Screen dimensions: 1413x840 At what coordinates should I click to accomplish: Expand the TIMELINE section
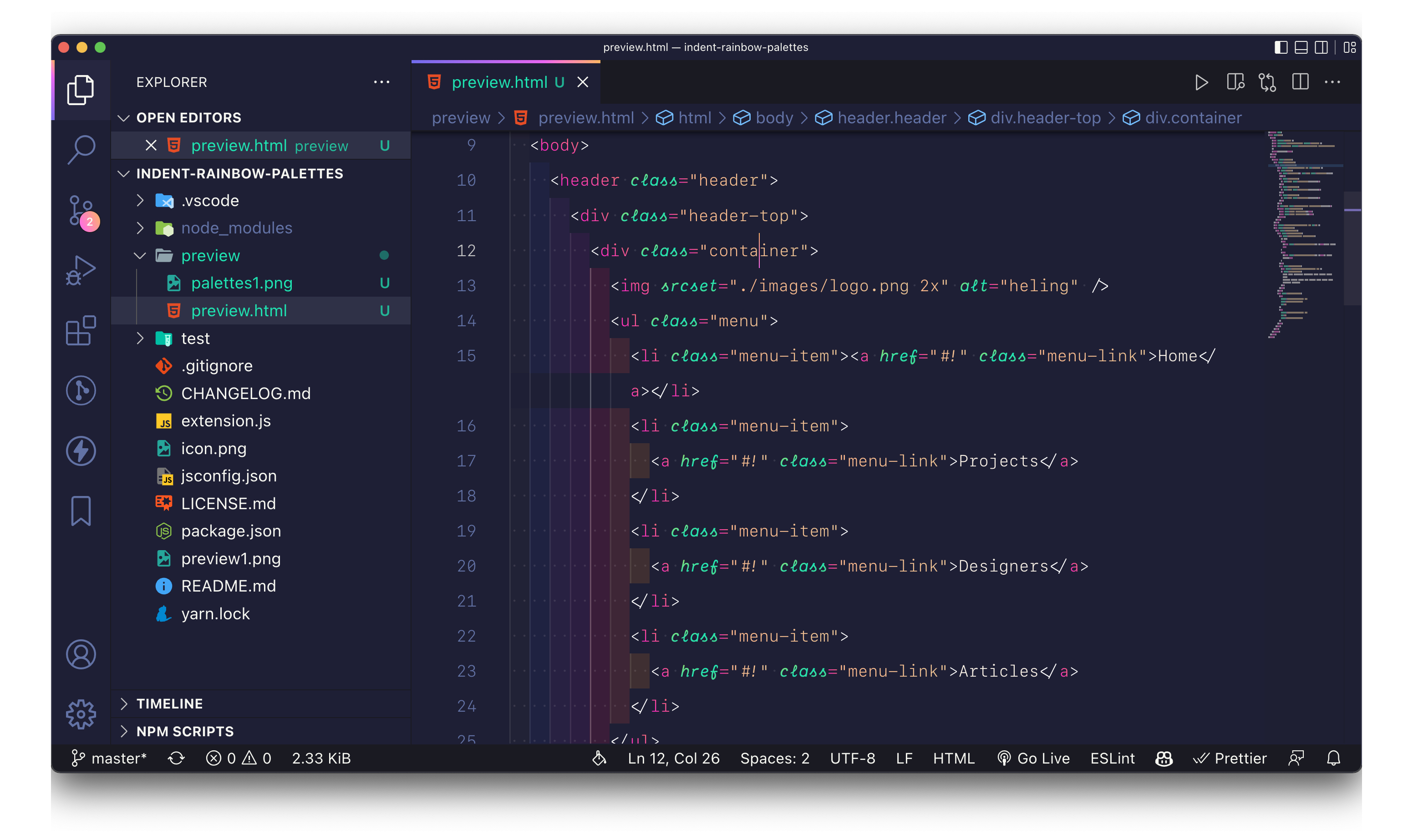pyautogui.click(x=169, y=703)
